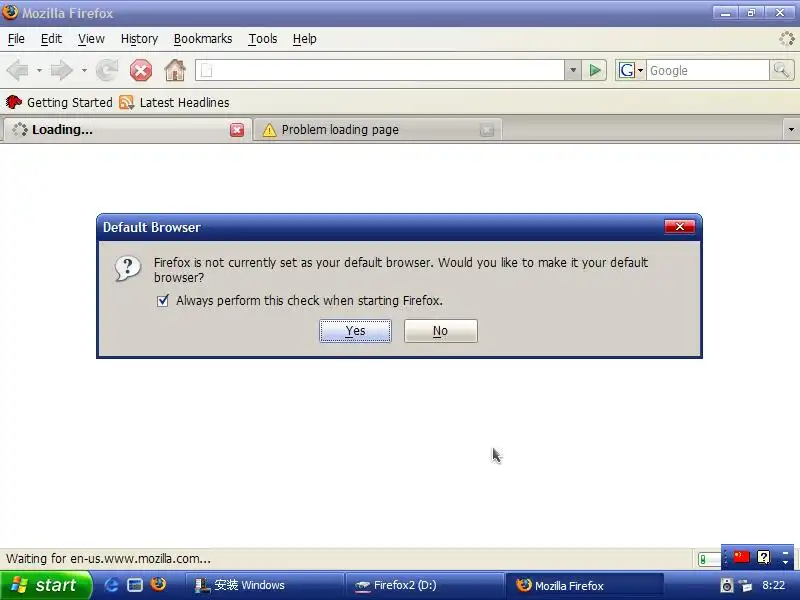Screen dimensions: 800x600
Task: Open the Bookmarks menu
Action: click(203, 39)
